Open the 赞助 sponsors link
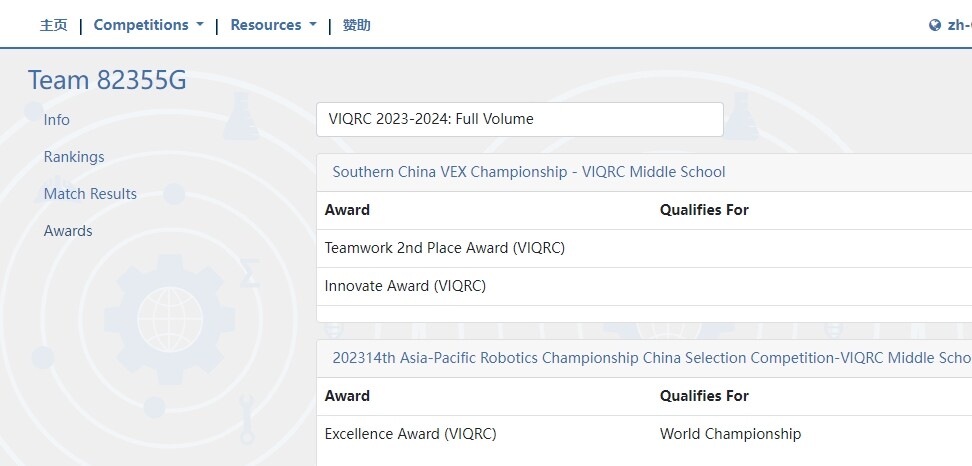 click(x=356, y=25)
